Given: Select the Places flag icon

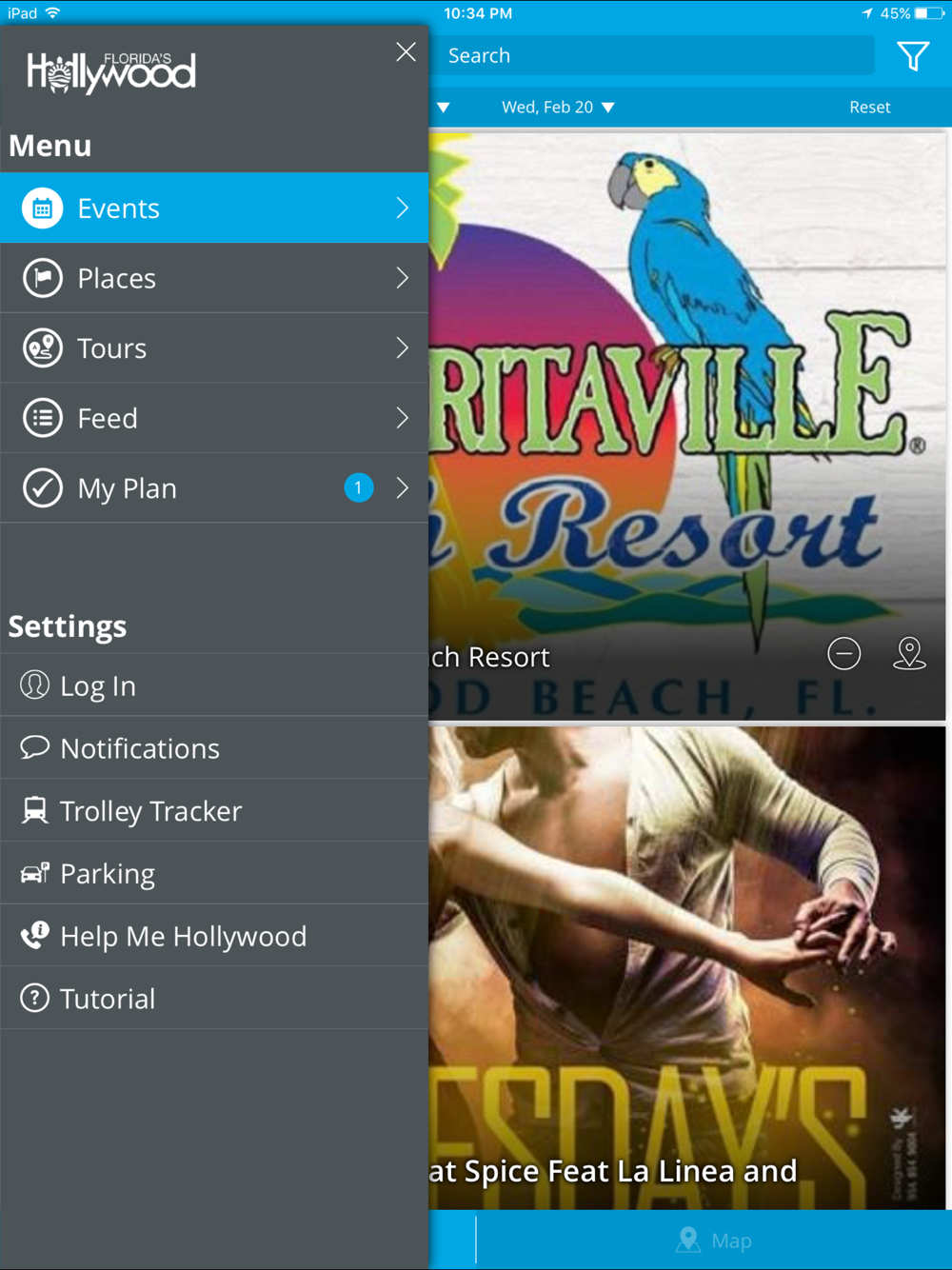Looking at the screenshot, I should [x=43, y=278].
